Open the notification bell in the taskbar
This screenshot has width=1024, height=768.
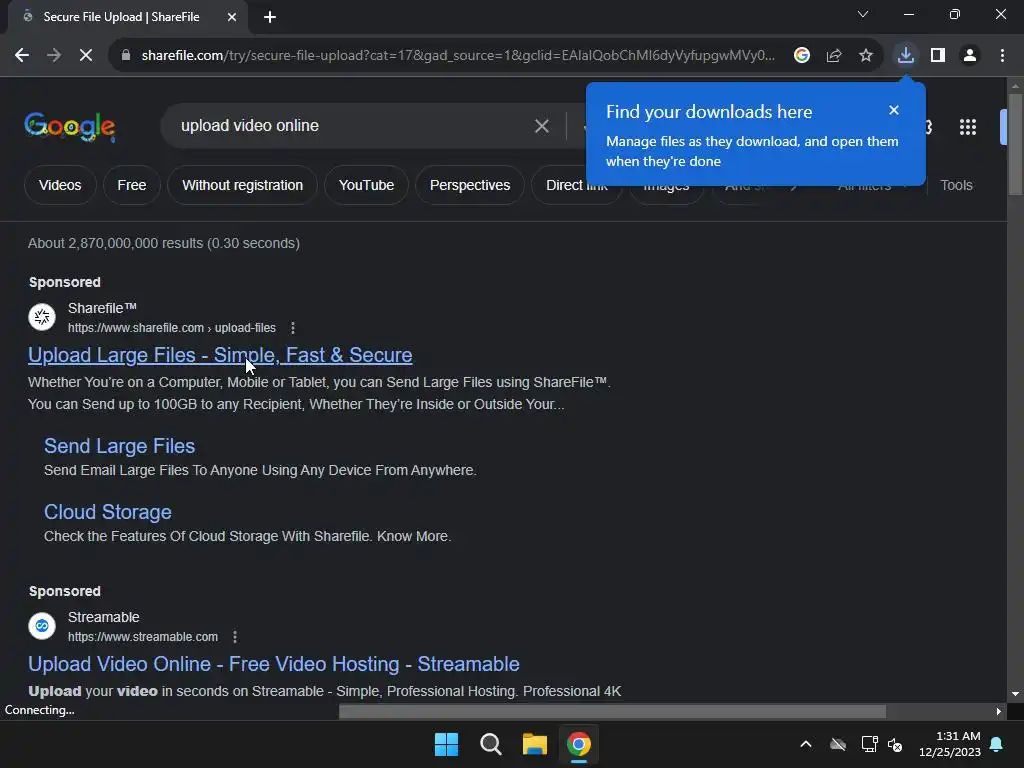pos(997,744)
